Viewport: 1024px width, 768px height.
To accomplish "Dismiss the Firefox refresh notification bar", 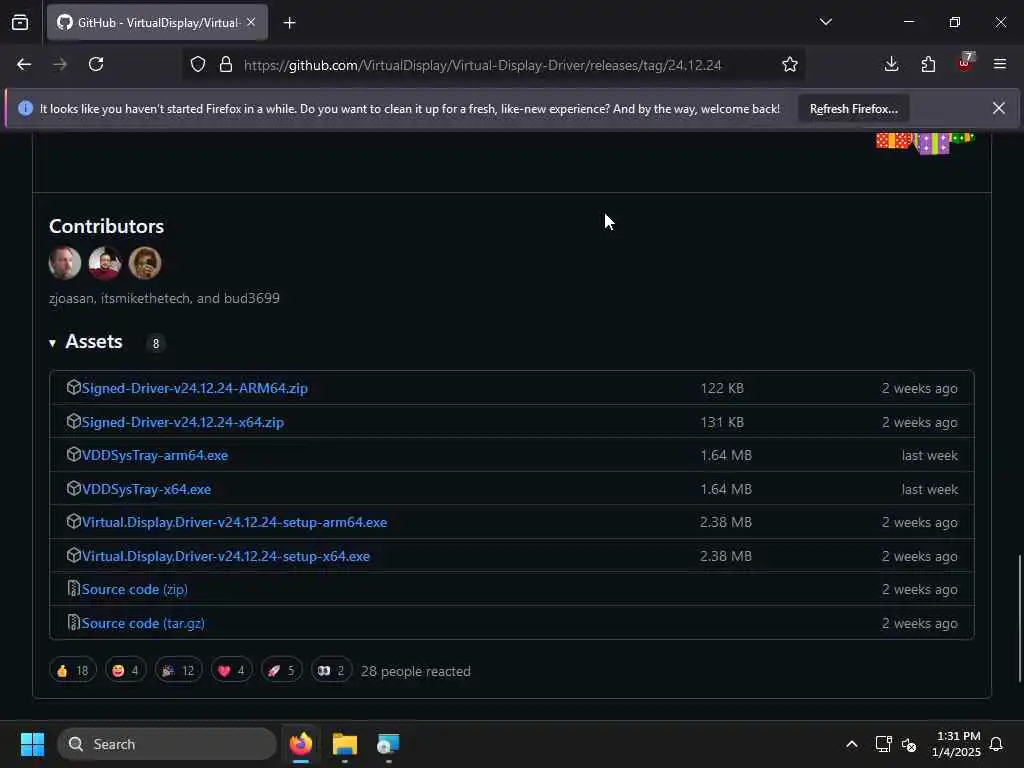I will [x=999, y=108].
